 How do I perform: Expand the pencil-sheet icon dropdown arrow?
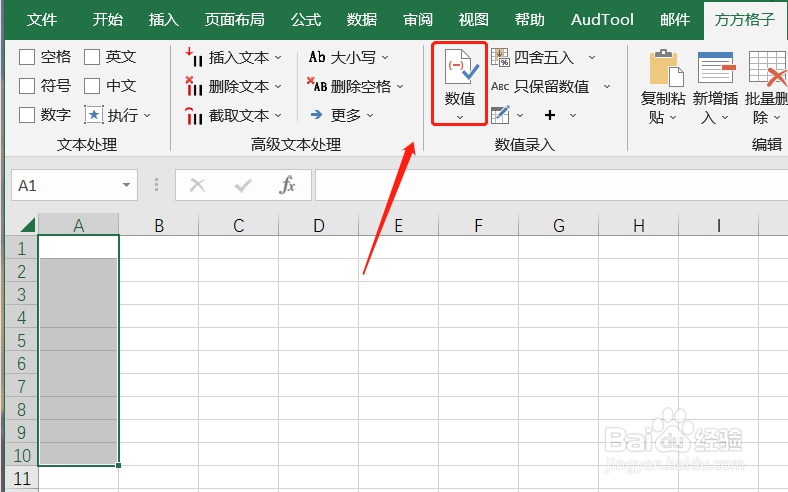tap(520, 116)
